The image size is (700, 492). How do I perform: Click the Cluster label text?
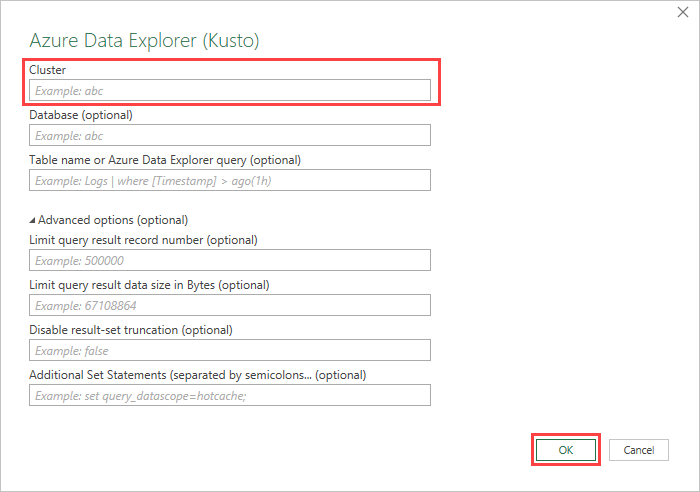click(47, 70)
